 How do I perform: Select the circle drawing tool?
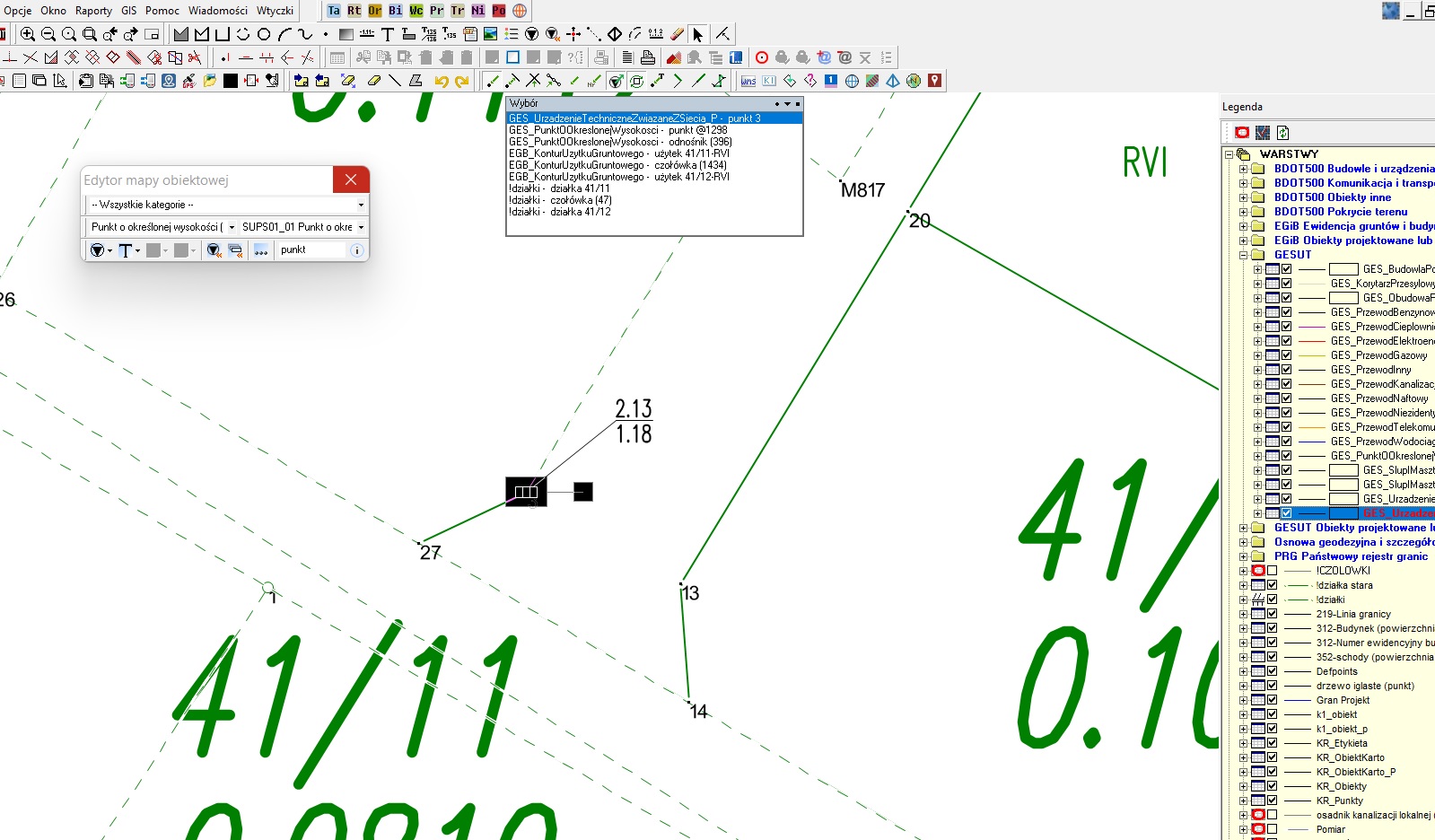coord(264,34)
